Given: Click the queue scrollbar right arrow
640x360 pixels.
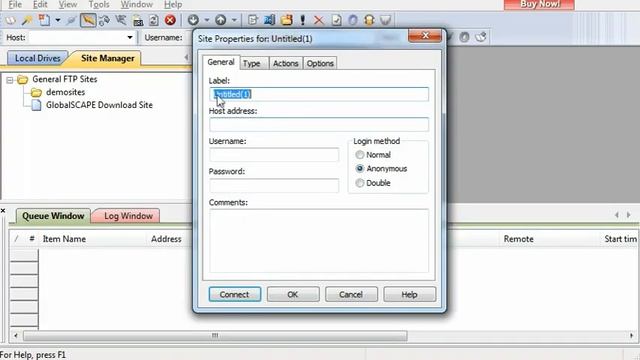Looking at the screenshot, I should [x=631, y=336].
